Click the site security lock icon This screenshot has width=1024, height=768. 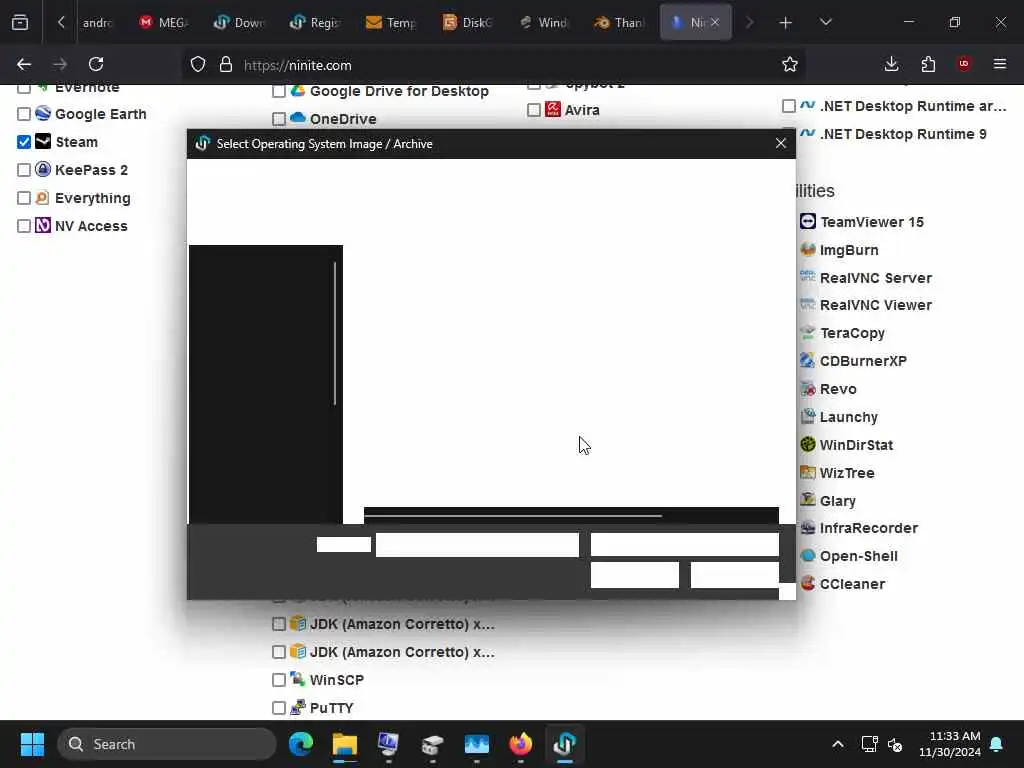[225, 64]
